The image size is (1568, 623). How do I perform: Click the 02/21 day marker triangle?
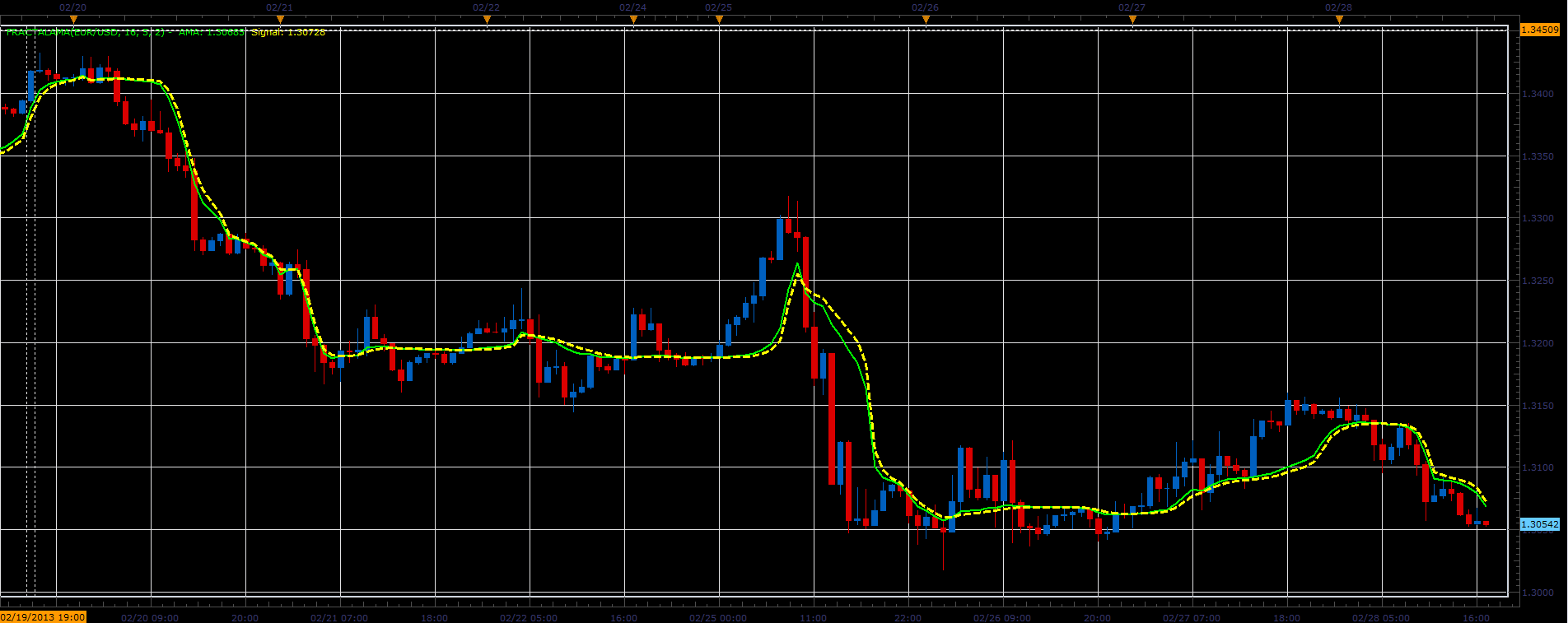pyautogui.click(x=280, y=19)
